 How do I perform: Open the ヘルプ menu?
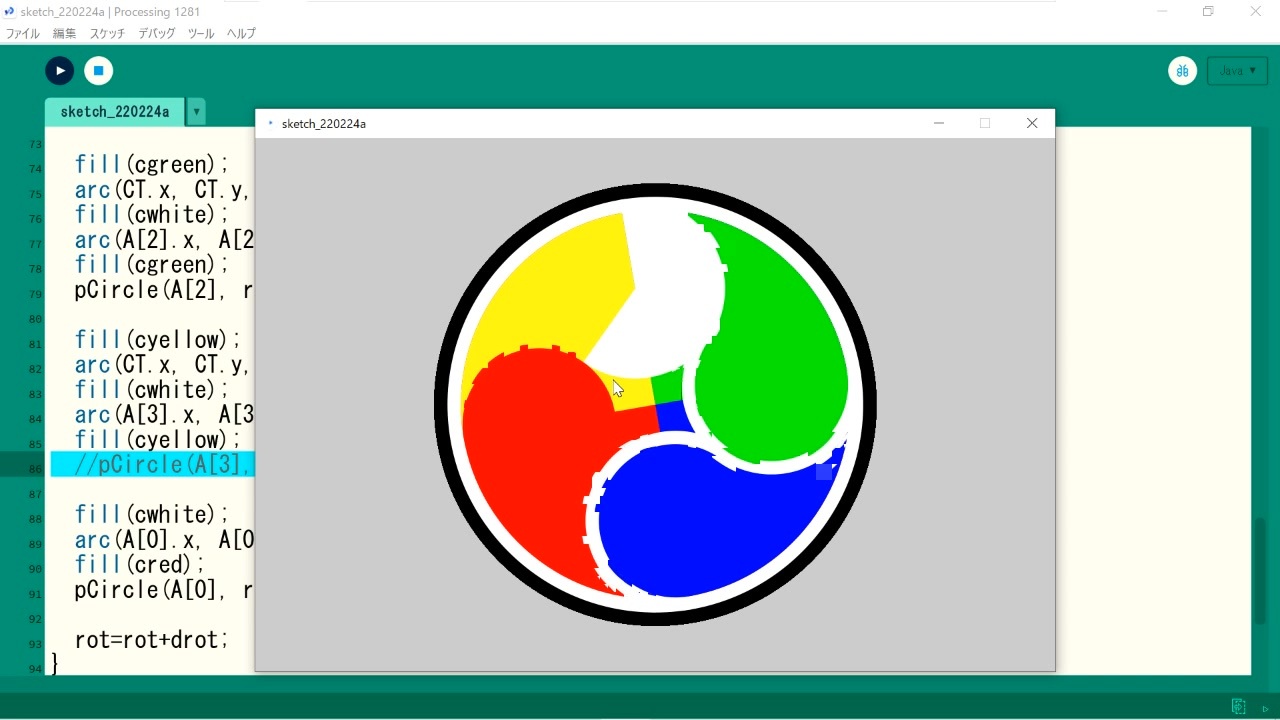click(241, 33)
